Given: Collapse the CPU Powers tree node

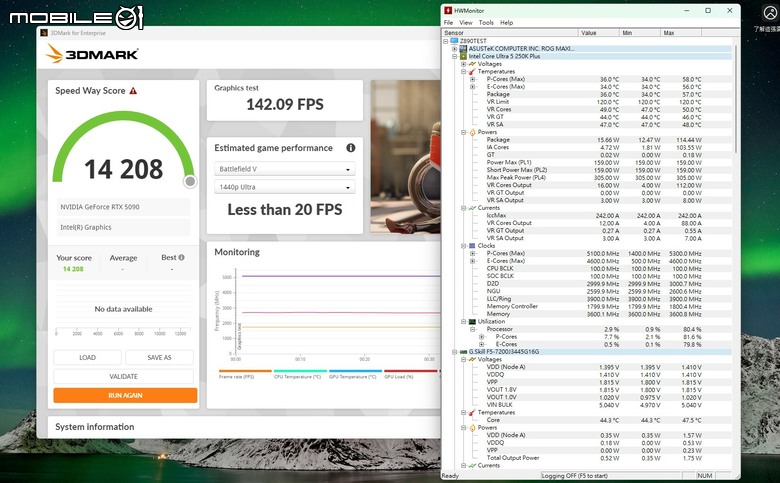Looking at the screenshot, I should tap(464, 132).
